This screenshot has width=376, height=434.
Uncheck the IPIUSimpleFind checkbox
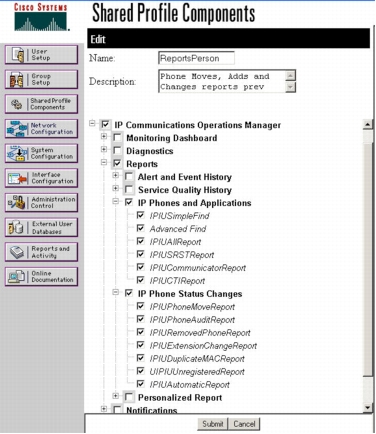141,215
